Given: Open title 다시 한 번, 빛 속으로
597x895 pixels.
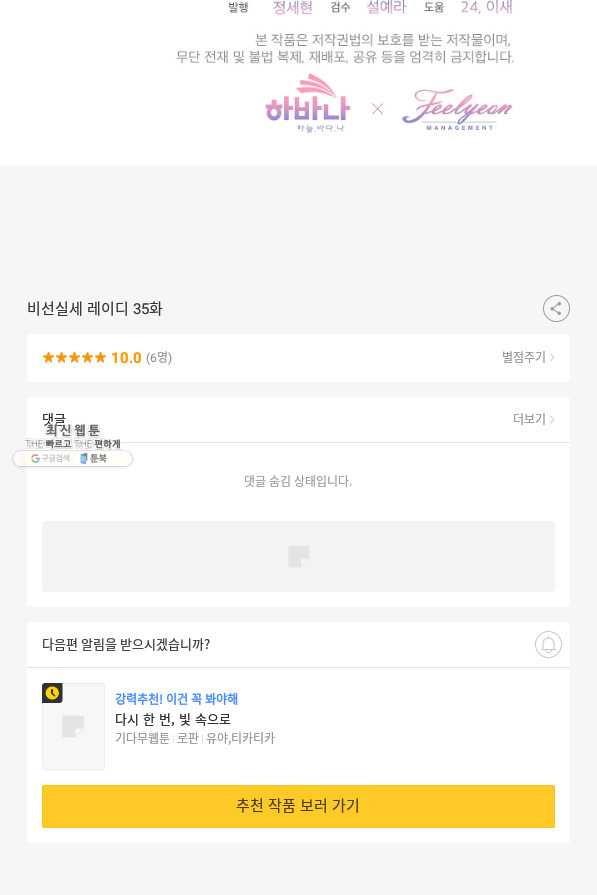Looking at the screenshot, I should [x=173, y=719].
